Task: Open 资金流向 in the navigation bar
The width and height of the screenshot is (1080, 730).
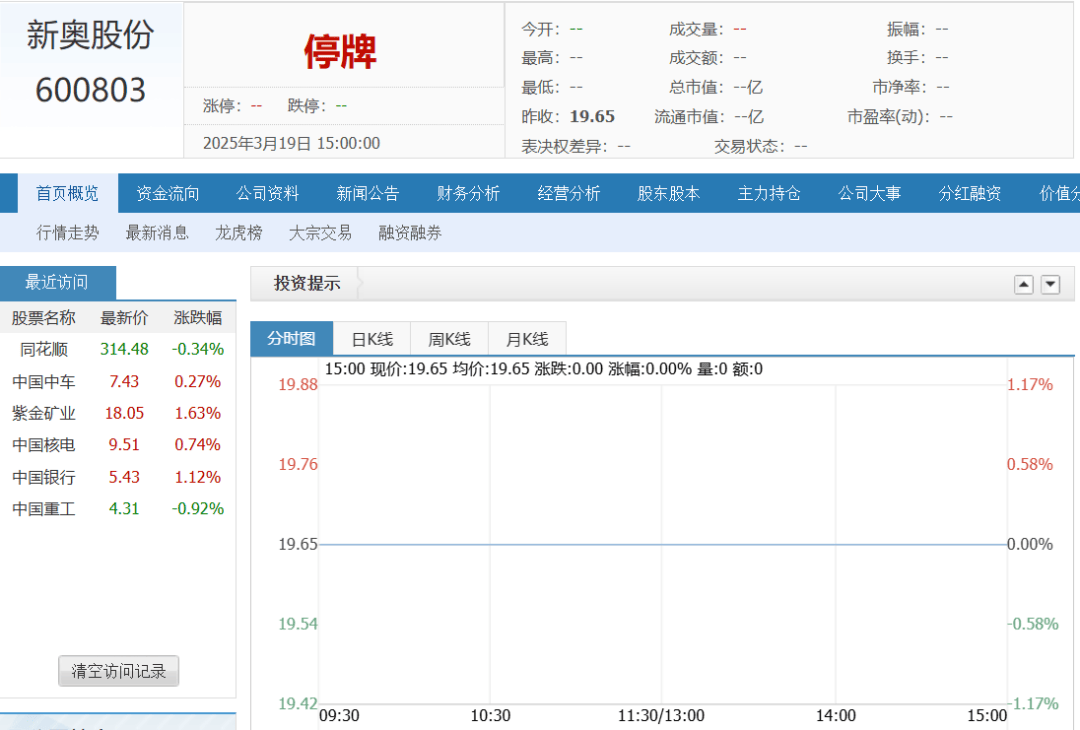Action: coord(168,194)
